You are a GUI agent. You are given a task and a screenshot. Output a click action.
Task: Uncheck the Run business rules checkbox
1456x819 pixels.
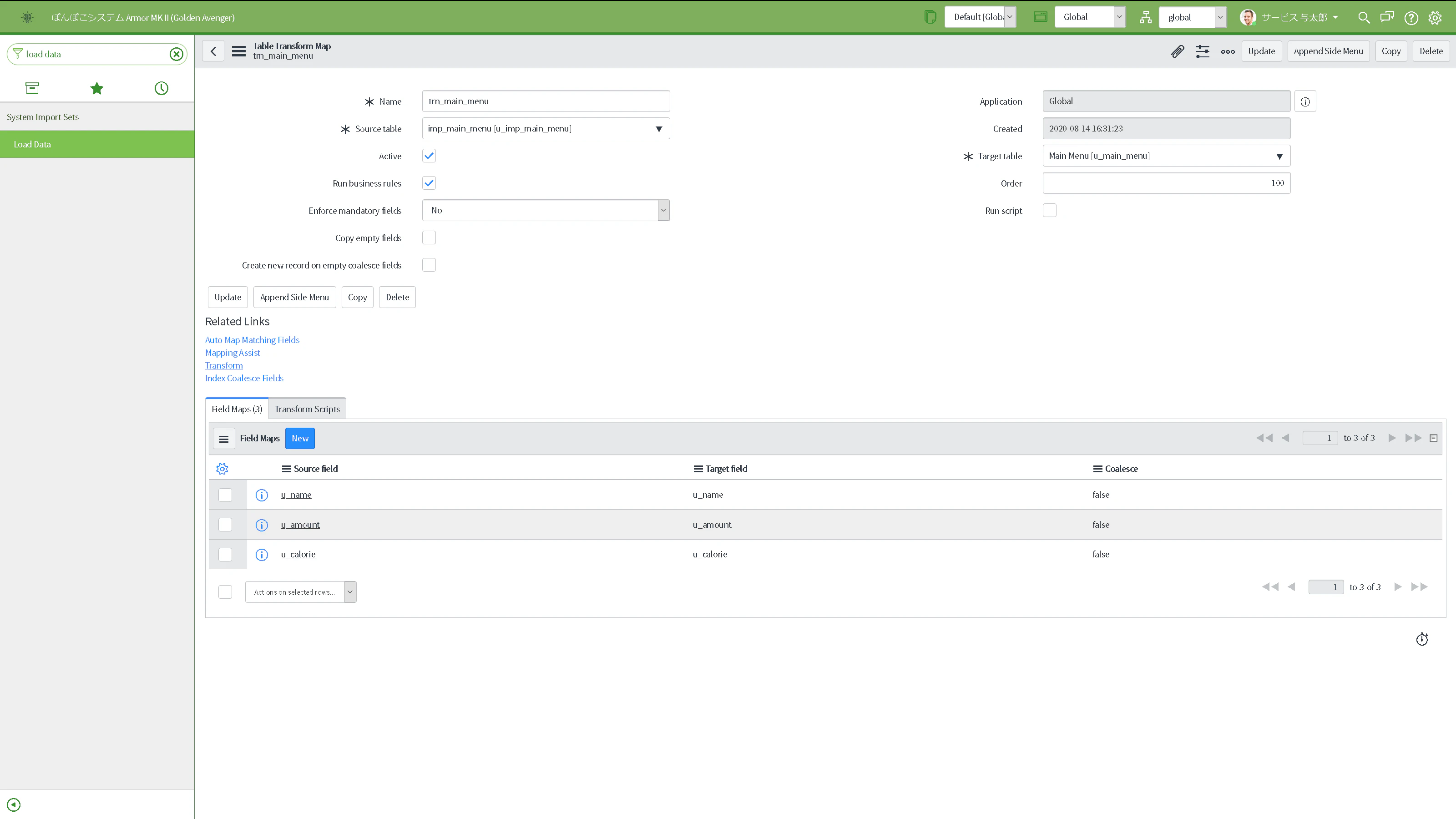coord(429,183)
